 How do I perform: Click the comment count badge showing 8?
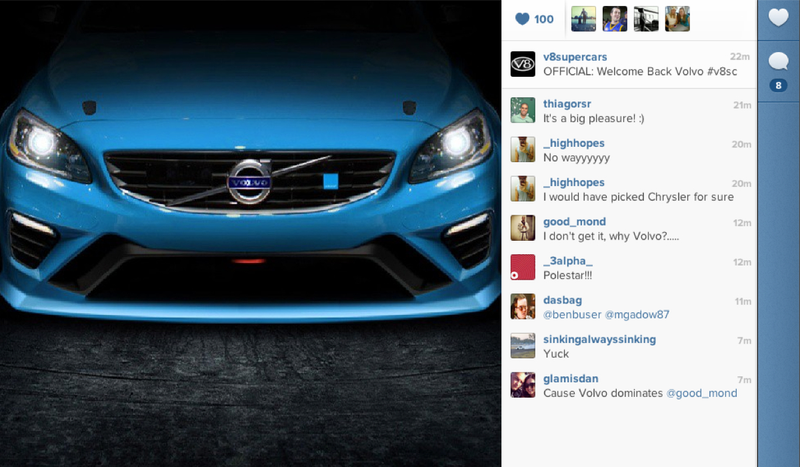[x=778, y=85]
